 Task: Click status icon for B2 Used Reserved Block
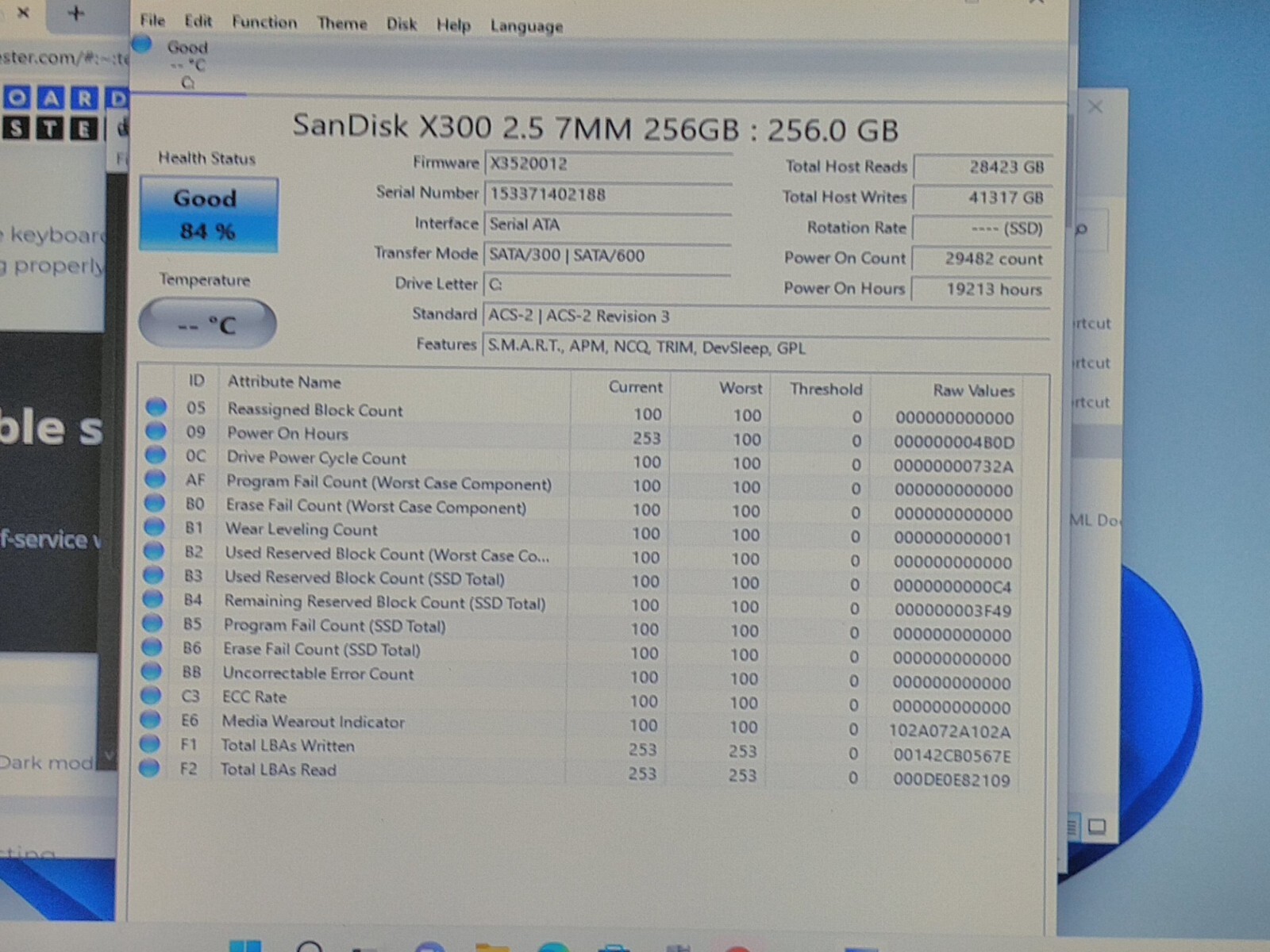point(154,551)
